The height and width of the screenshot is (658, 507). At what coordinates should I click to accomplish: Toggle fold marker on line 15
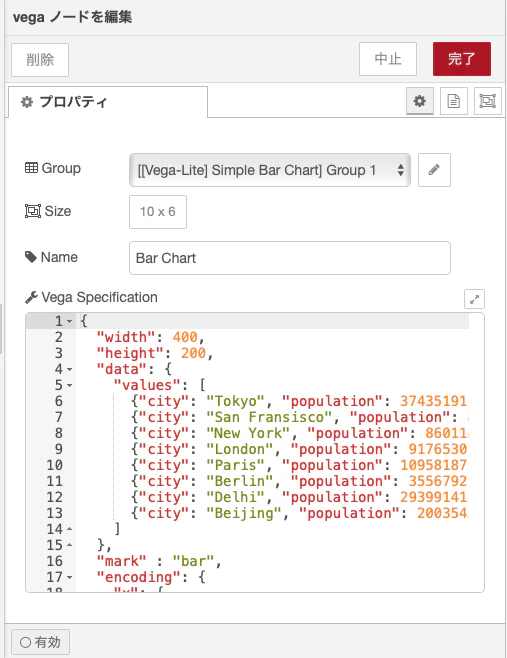[70, 545]
